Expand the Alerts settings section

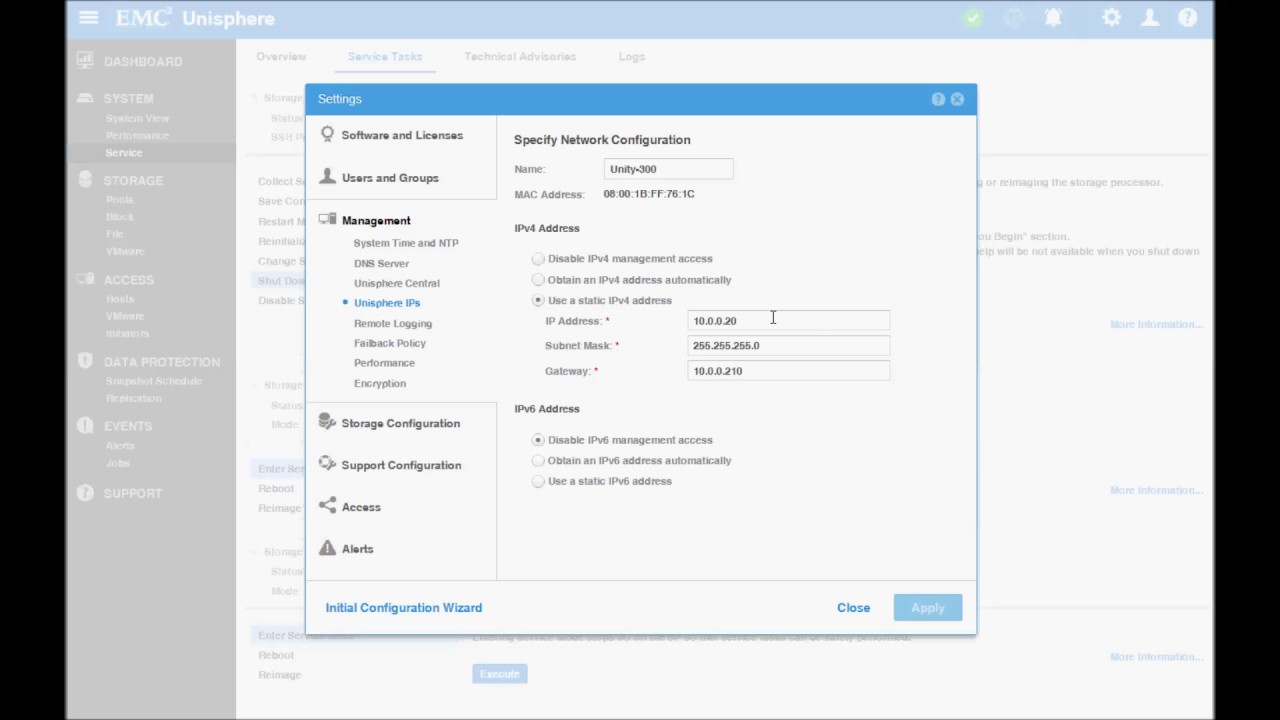pos(357,549)
